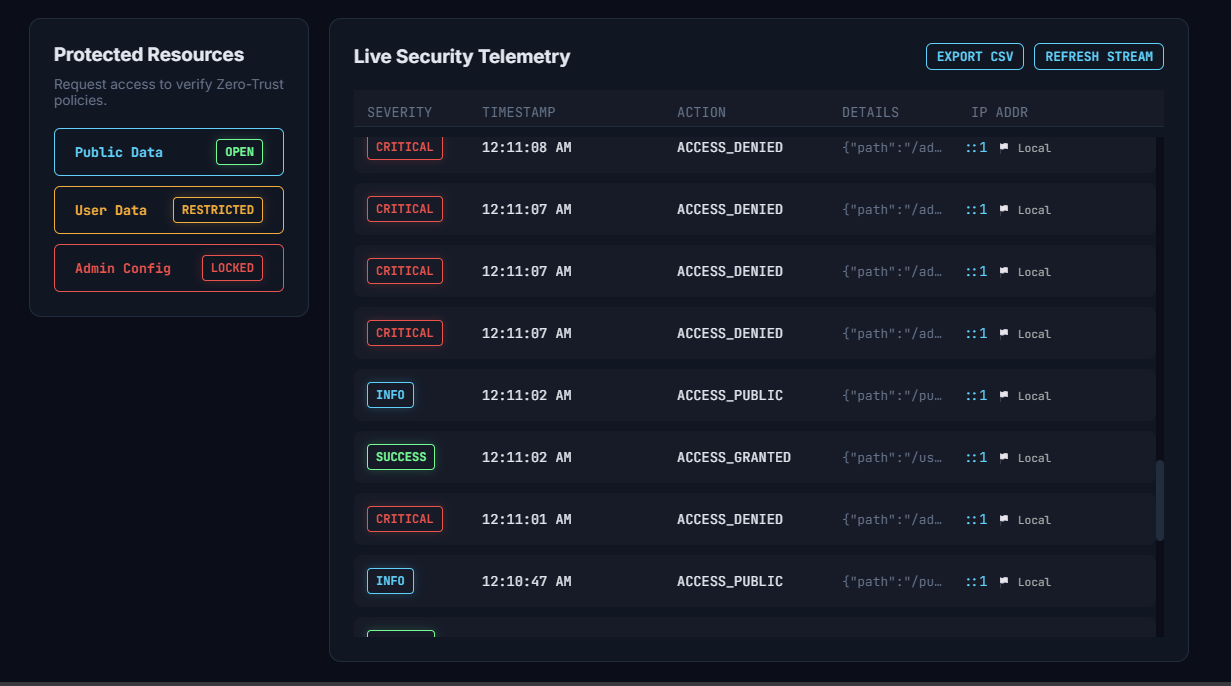
Task: Request access to Admin Config resource
Action: click(x=169, y=268)
